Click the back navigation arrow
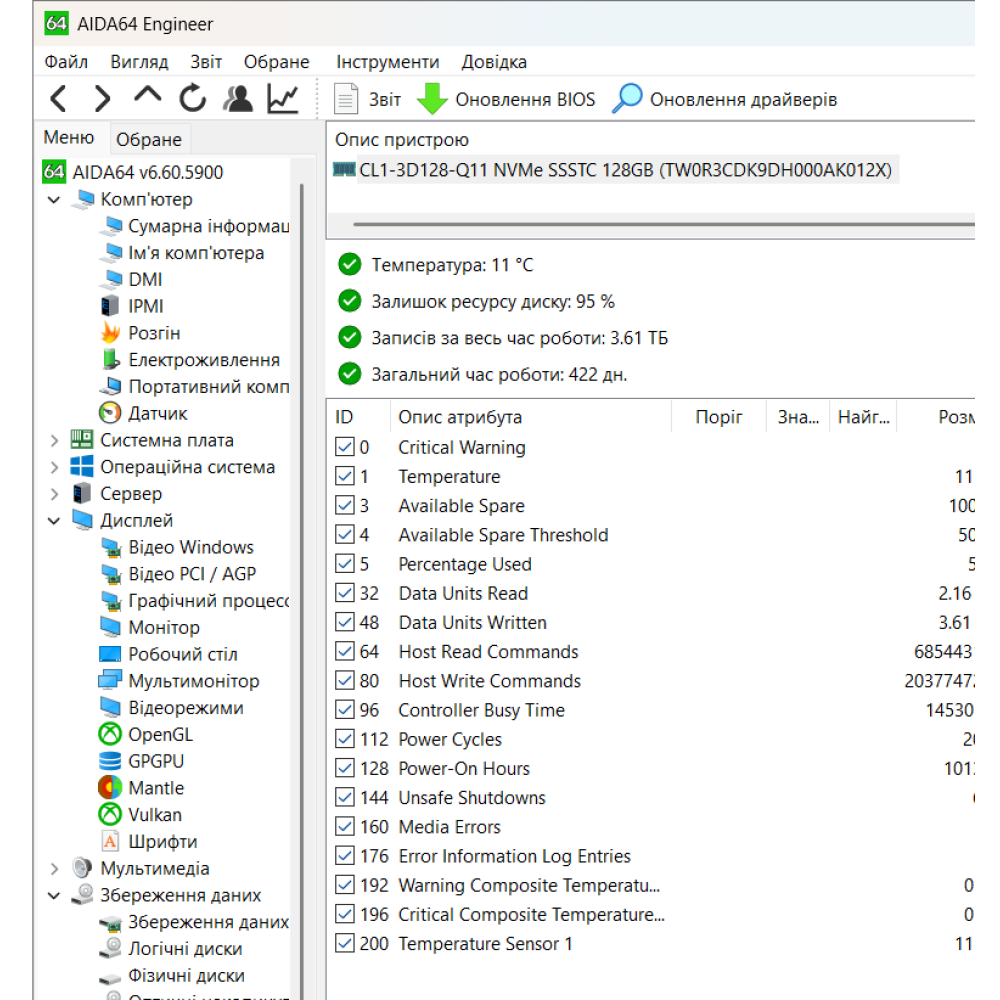 57,99
